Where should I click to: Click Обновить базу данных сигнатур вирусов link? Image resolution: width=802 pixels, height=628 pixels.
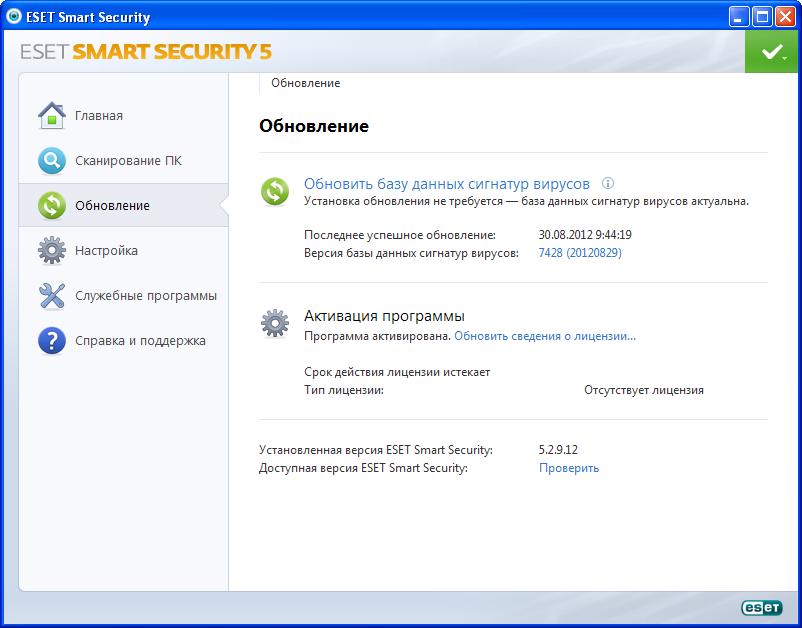tap(447, 183)
